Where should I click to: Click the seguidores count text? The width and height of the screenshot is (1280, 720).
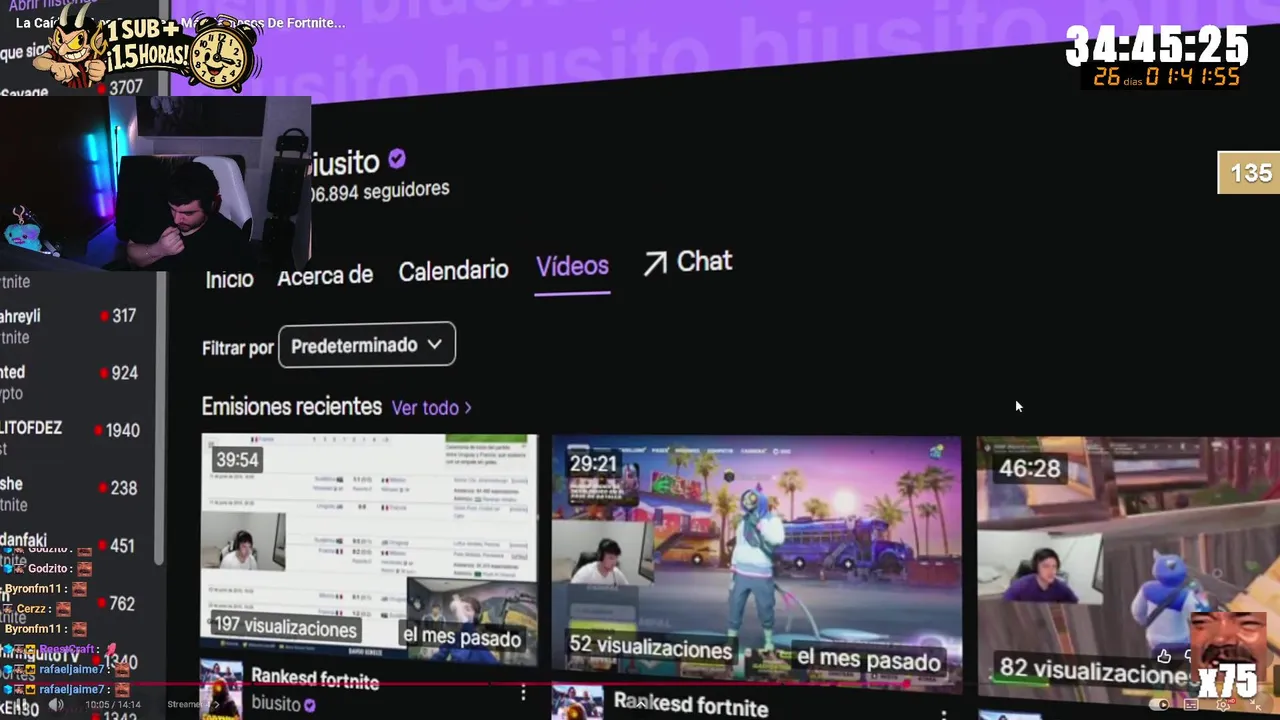click(380, 191)
